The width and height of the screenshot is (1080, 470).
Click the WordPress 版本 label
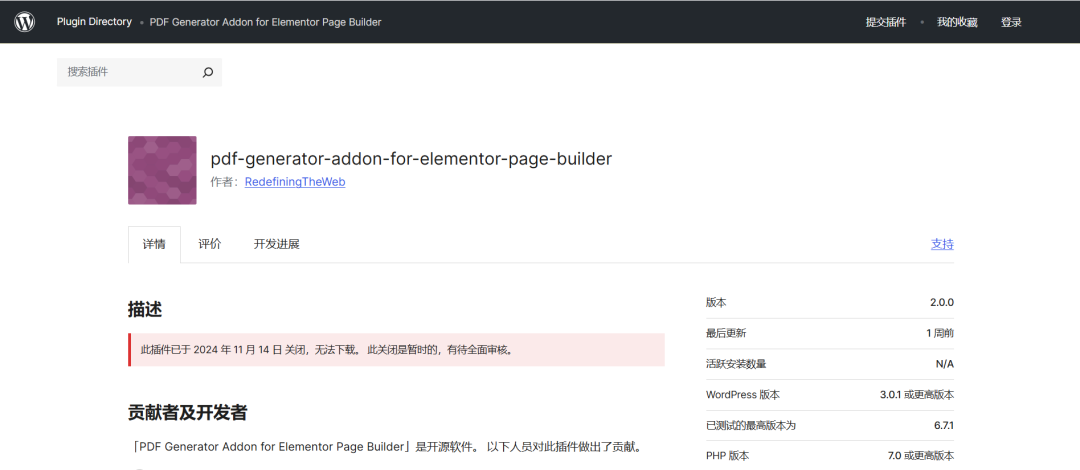coord(743,395)
